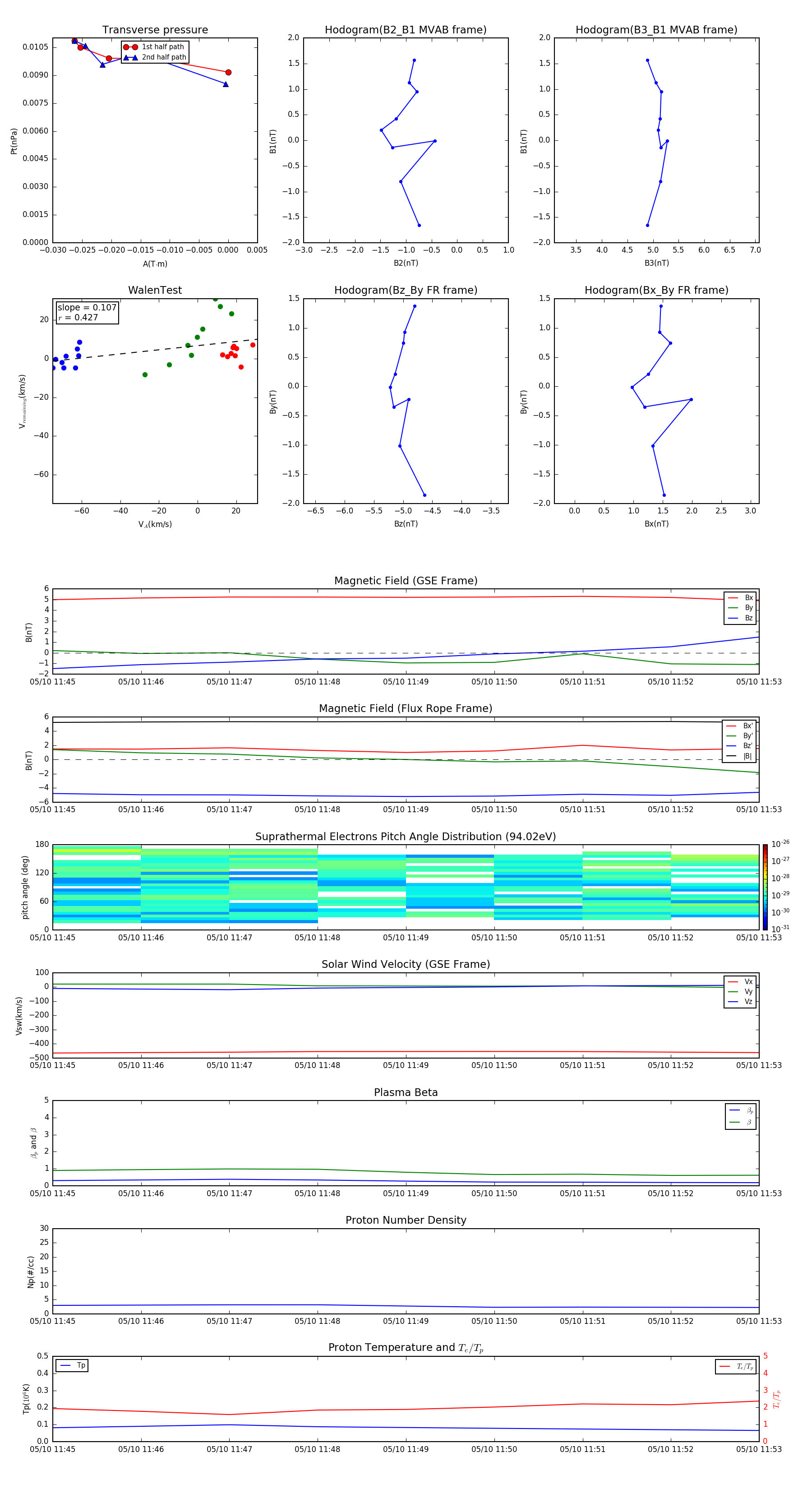Click the 'Pt(nPa)' y-axis label
Screen dimensions: 812x1489
coord(14,141)
